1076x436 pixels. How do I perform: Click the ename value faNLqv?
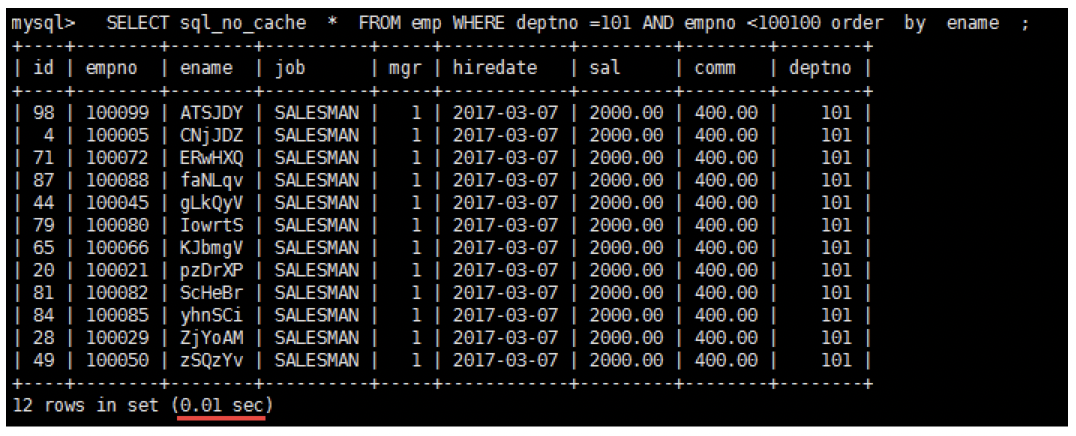coord(211,181)
